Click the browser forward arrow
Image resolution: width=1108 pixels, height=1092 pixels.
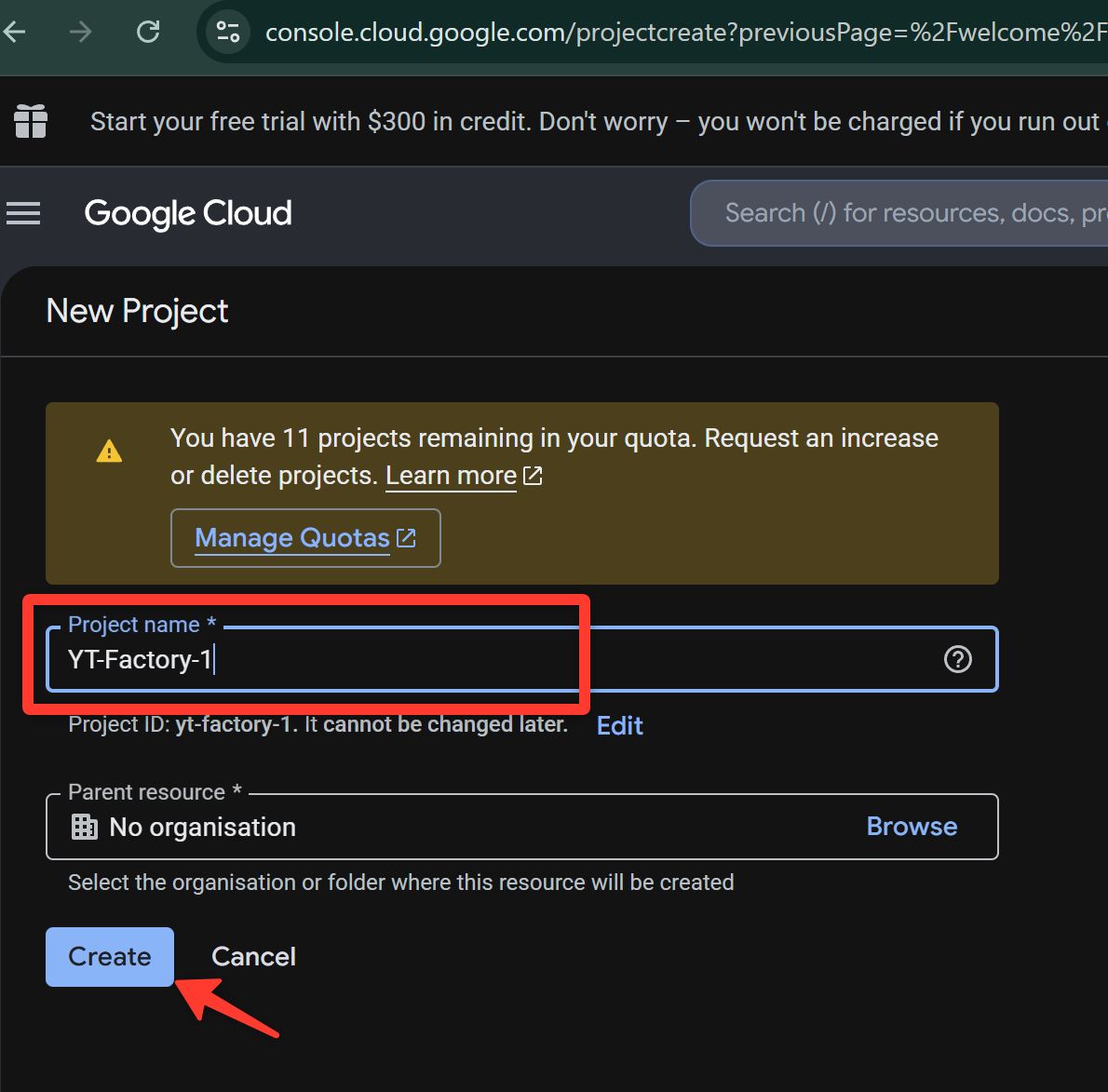(81, 32)
